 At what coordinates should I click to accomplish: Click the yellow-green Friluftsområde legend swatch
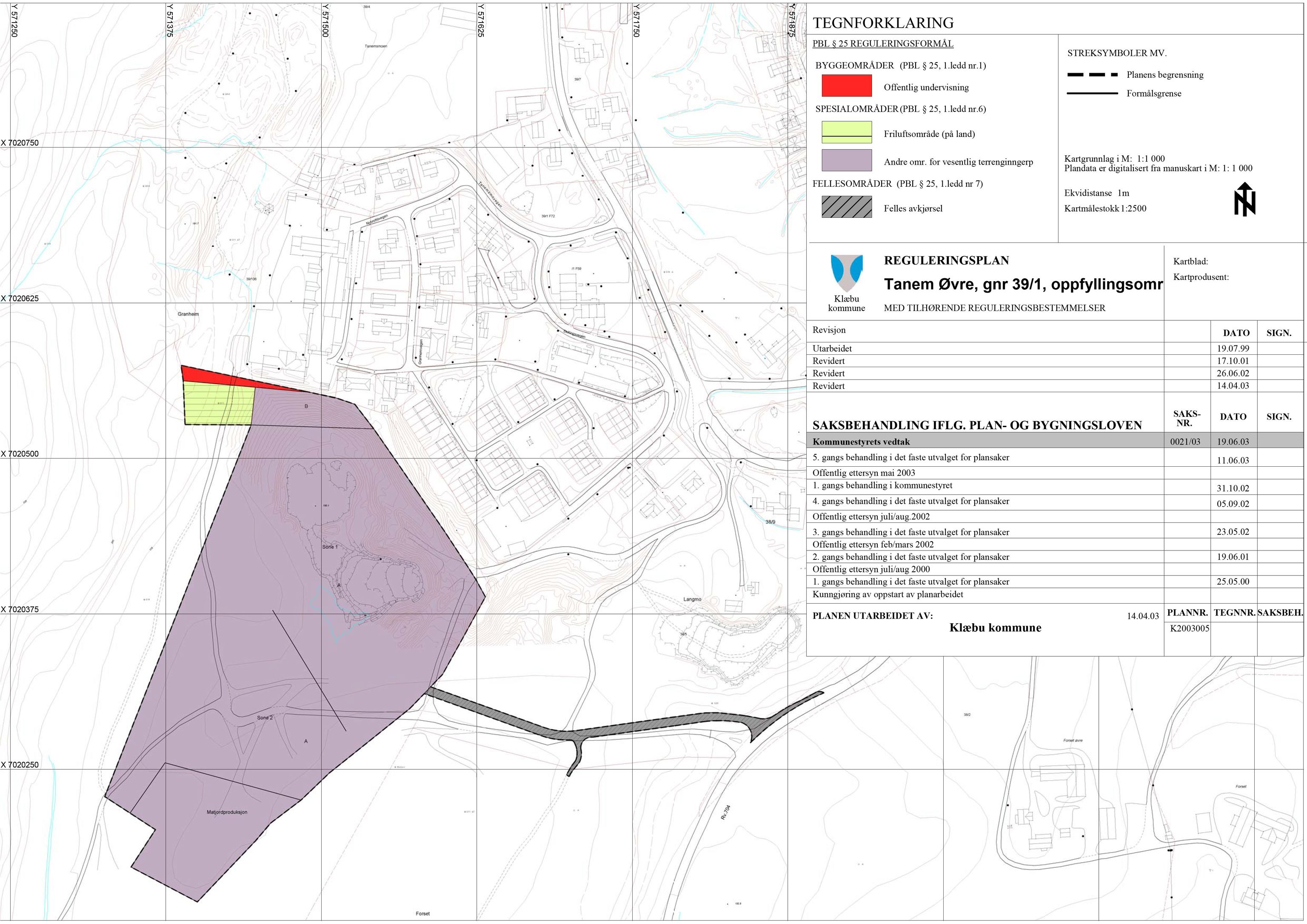pyautogui.click(x=847, y=132)
